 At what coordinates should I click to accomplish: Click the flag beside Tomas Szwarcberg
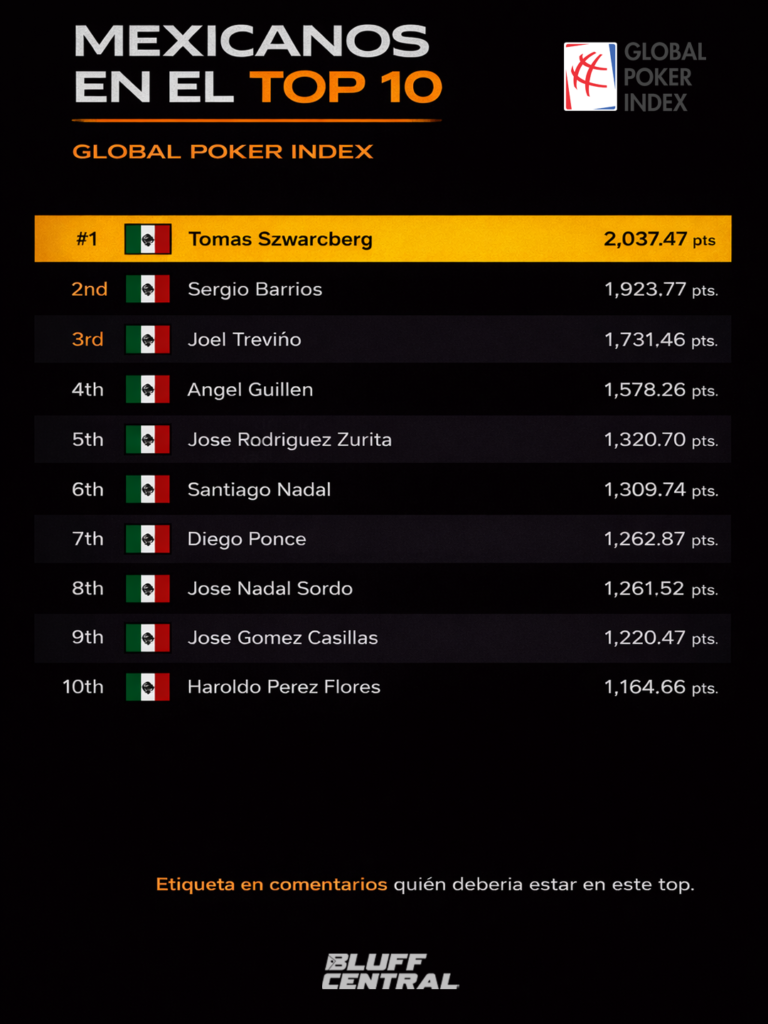pyautogui.click(x=148, y=239)
